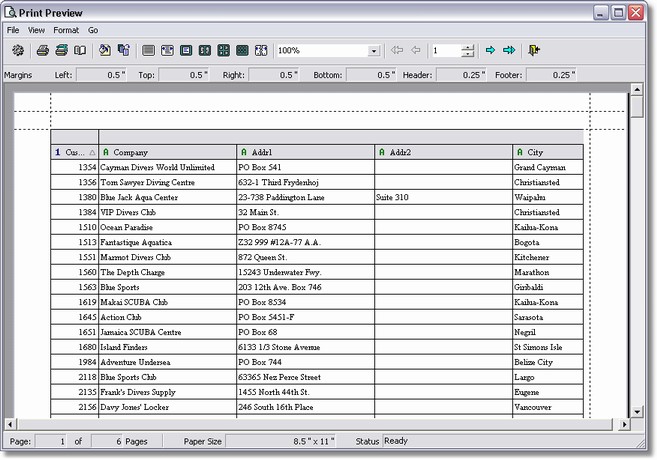Viewport: 657px width, 460px height.
Task: Go to next page with green arrow
Action: tap(490, 50)
